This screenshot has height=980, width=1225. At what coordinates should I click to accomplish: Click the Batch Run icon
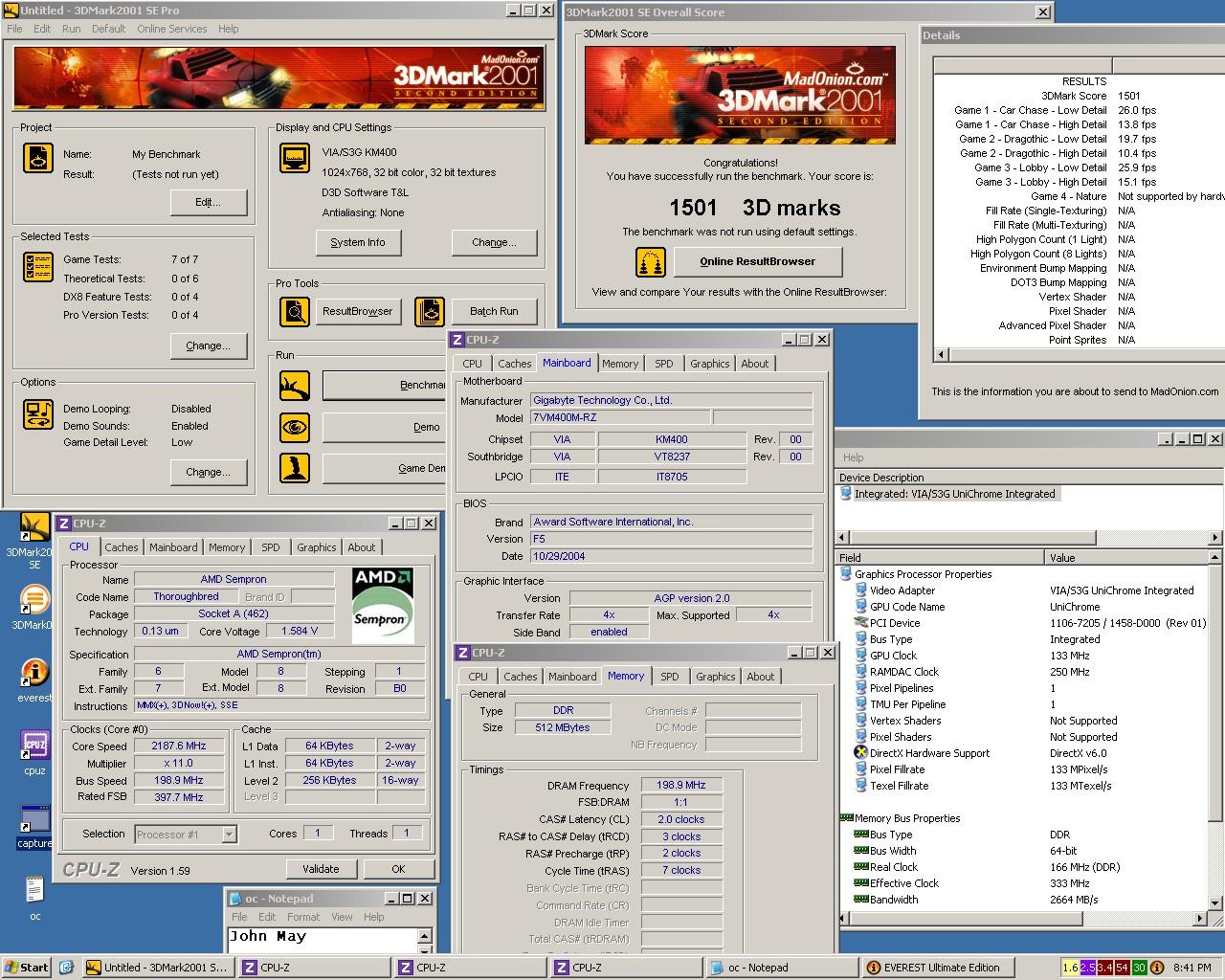pyautogui.click(x=430, y=312)
